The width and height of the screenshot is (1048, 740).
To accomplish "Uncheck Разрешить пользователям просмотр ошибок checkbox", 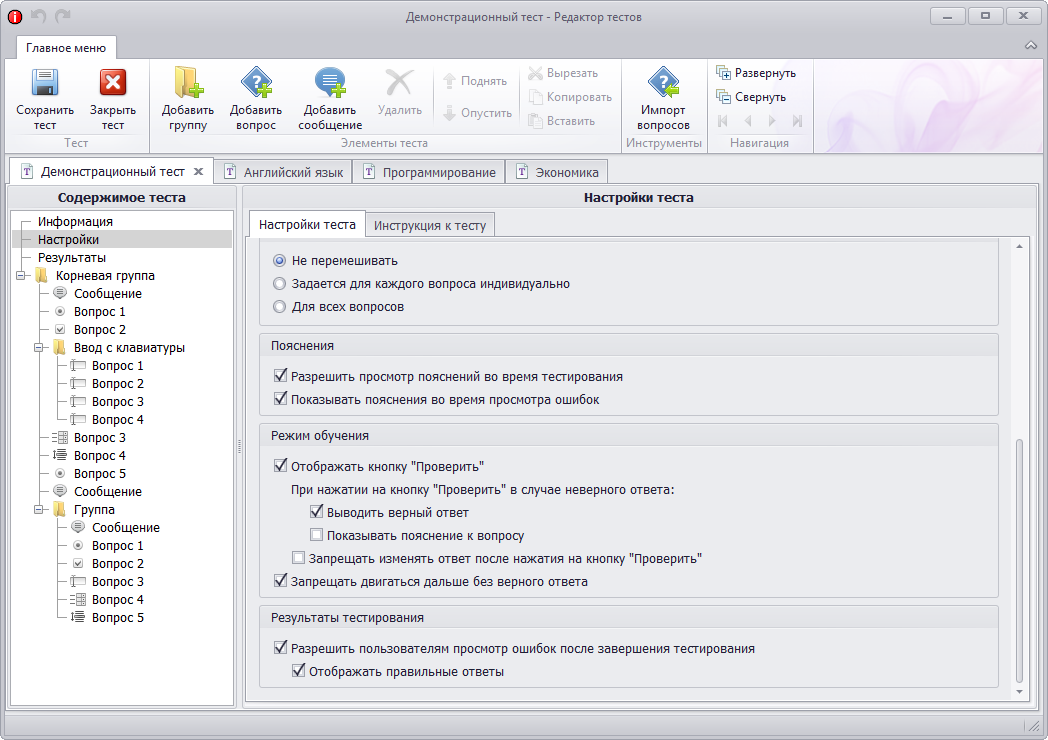I will 281,648.
